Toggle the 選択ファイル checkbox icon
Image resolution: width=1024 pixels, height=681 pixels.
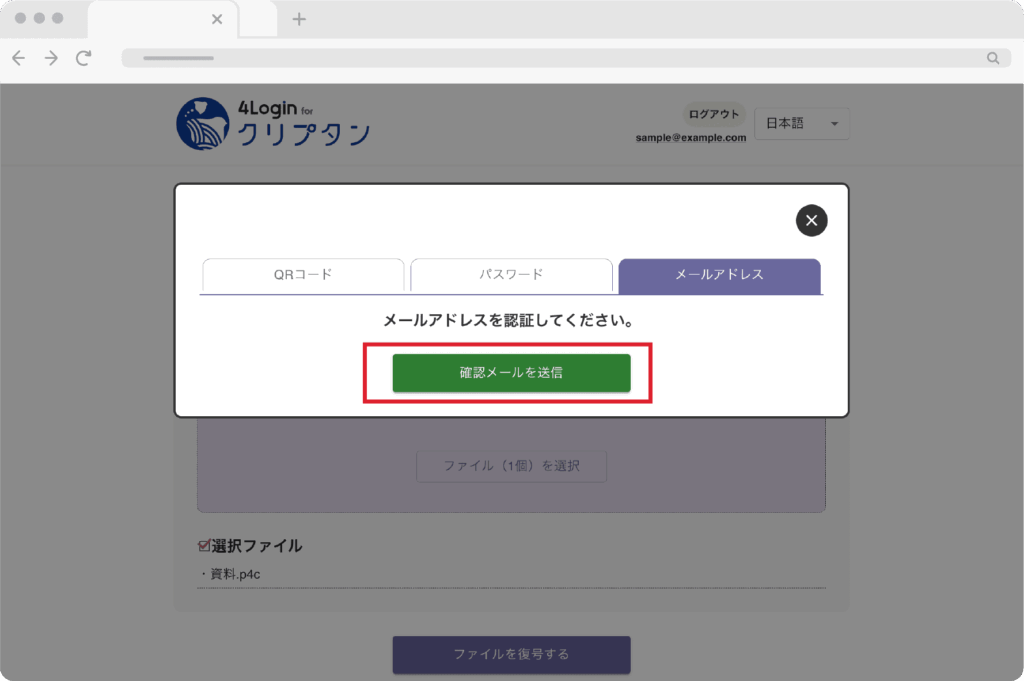coord(204,546)
